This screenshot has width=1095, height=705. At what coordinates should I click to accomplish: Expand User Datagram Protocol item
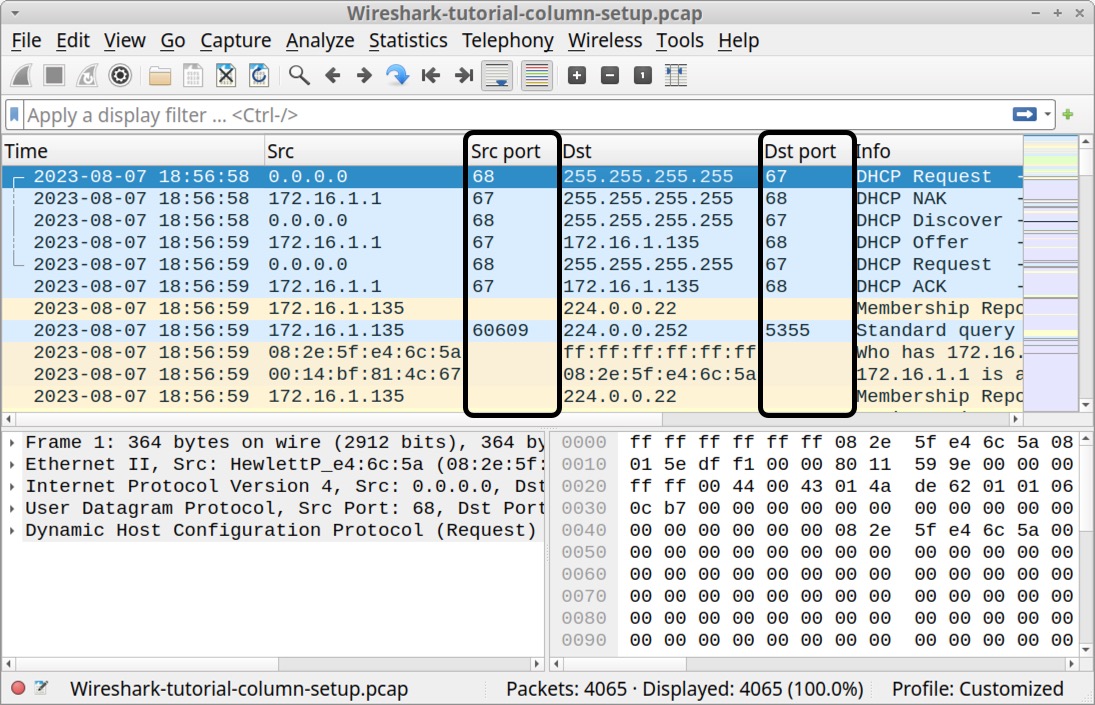pos(12,508)
